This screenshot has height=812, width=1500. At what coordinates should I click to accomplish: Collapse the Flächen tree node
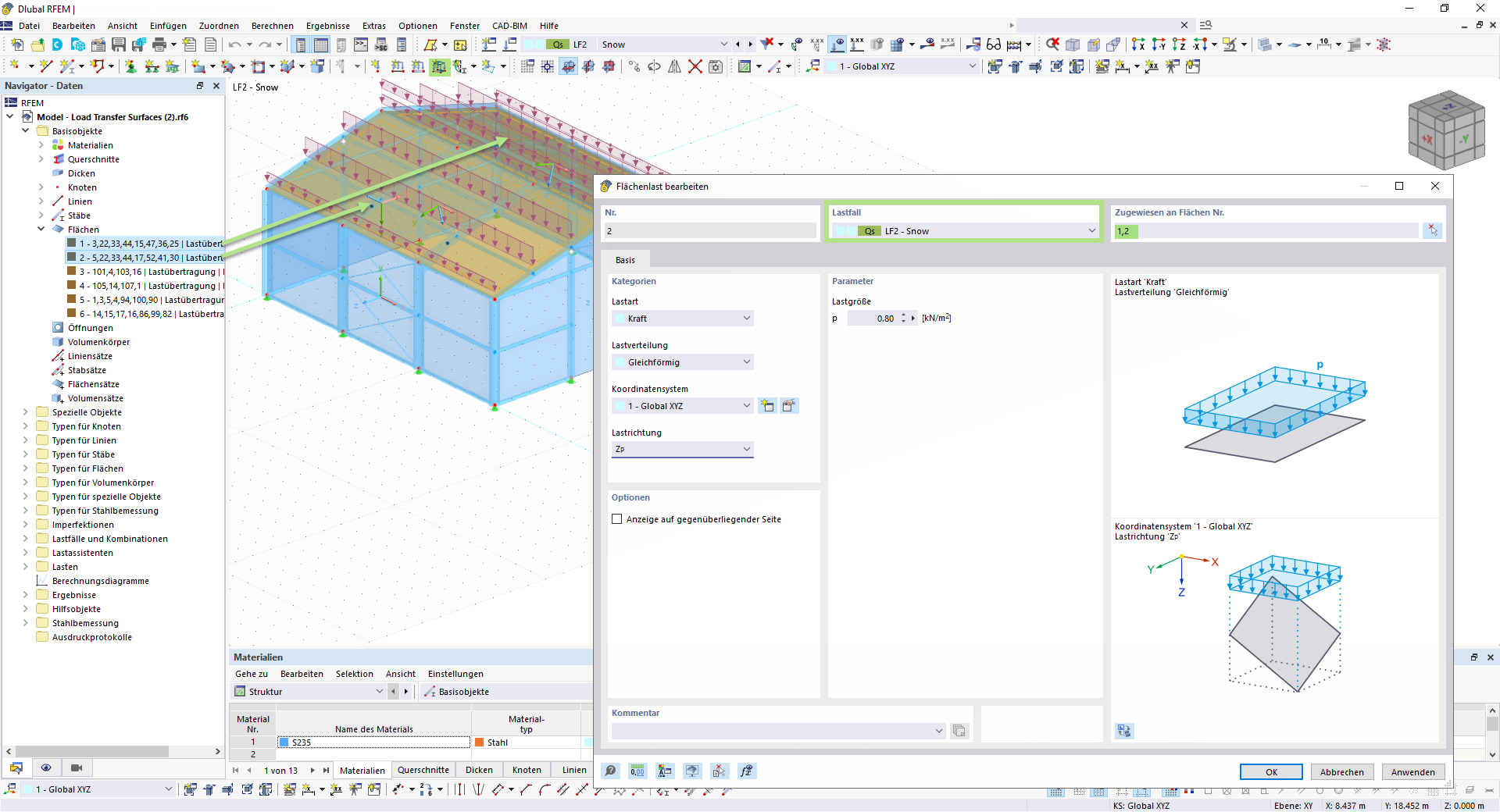(41, 230)
